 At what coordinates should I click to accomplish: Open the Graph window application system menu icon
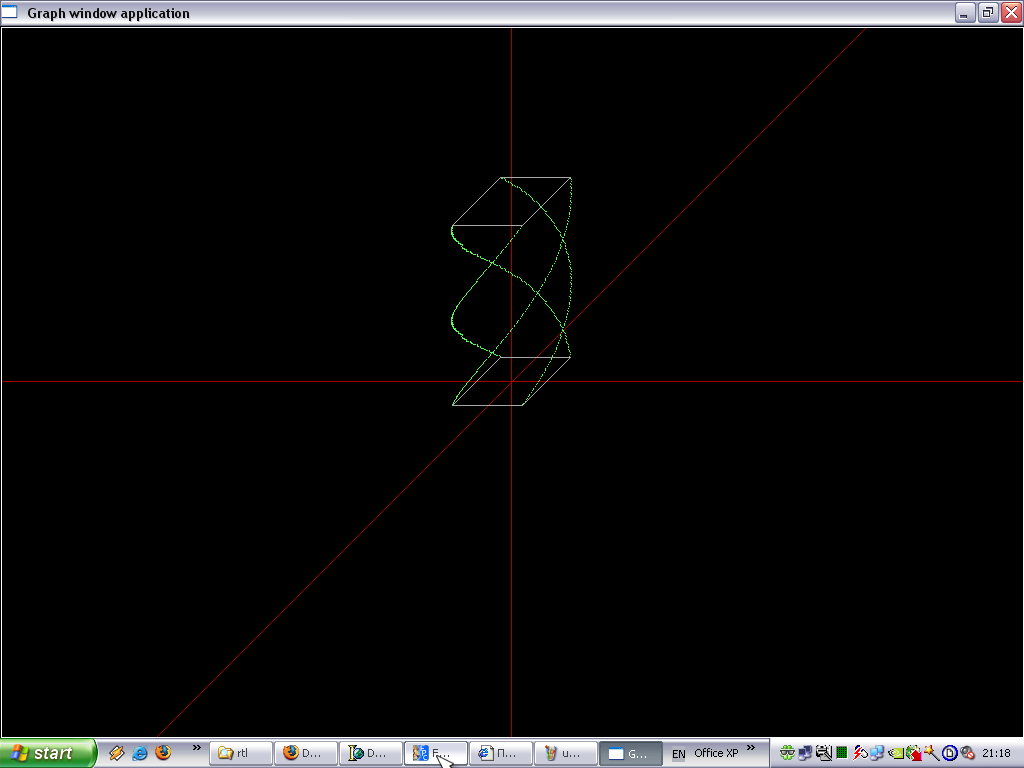tap(11, 13)
